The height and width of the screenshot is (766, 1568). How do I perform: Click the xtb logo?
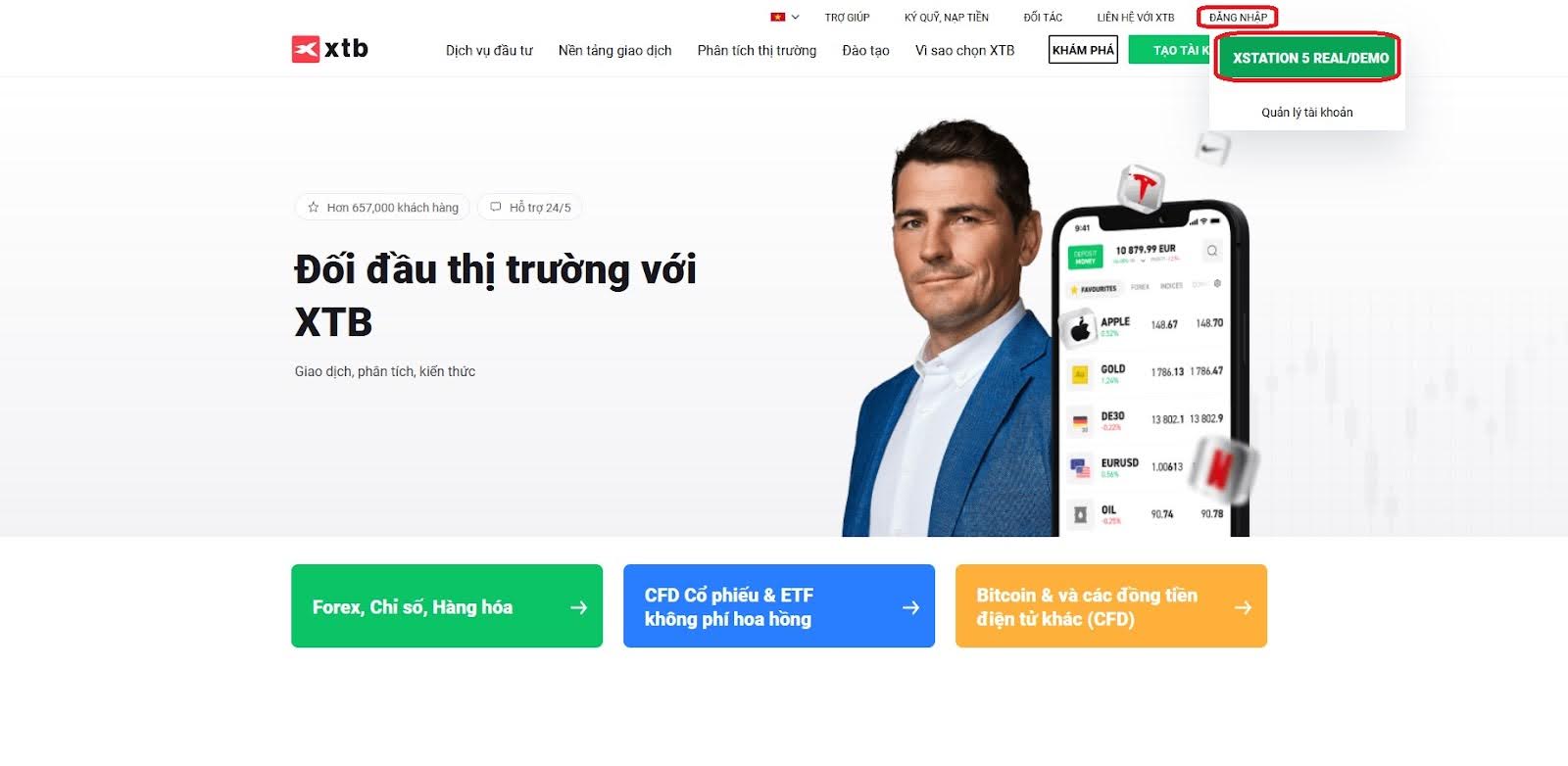pos(329,49)
